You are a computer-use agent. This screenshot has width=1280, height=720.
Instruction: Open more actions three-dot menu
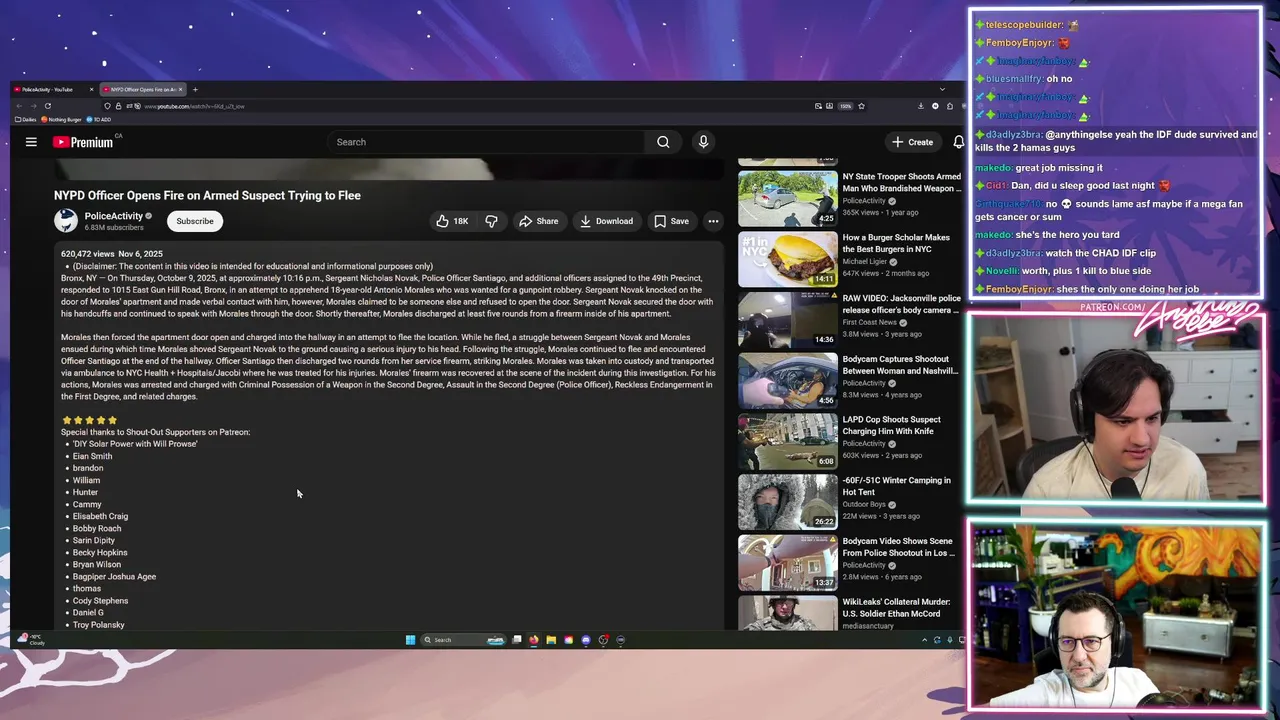click(713, 221)
